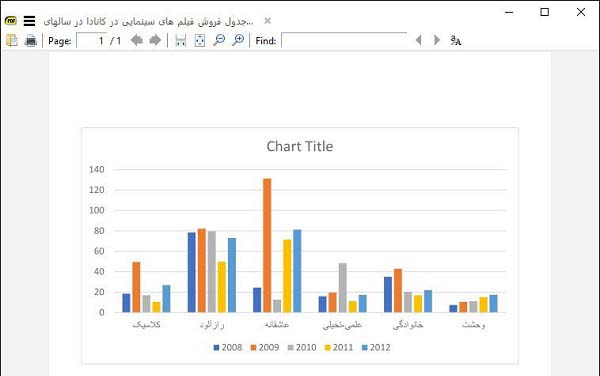Viewport: 600px width, 376px height.
Task: Click the 2010 legend color swatch
Action: (x=290, y=348)
